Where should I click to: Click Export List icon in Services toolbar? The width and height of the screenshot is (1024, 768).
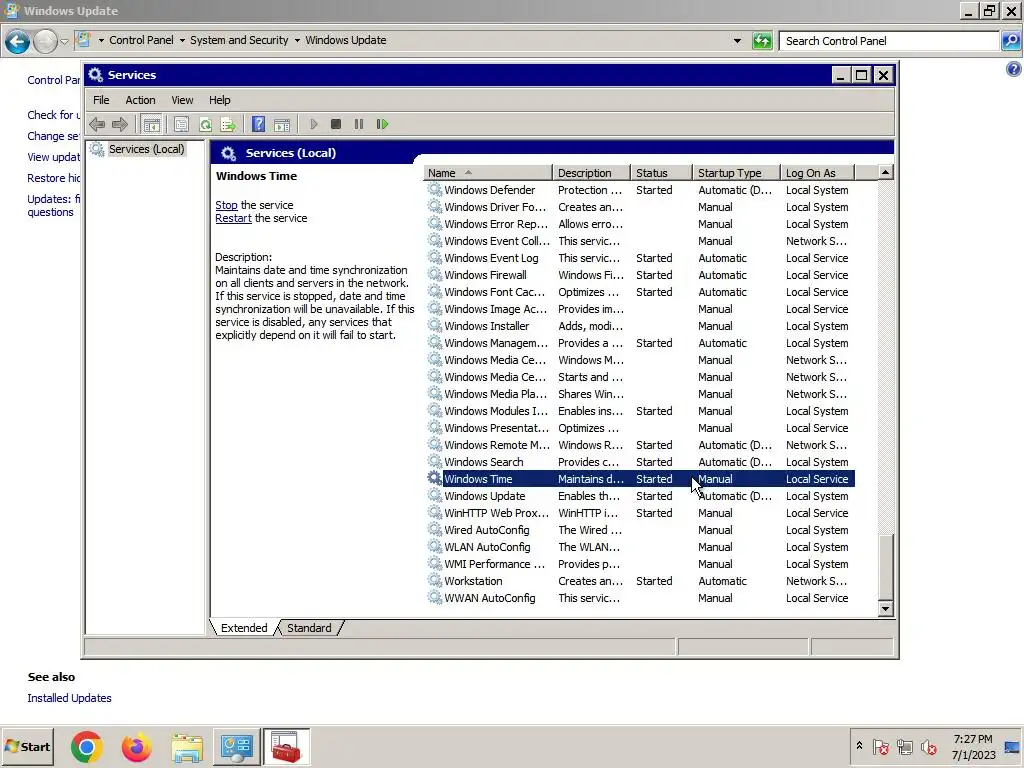(228, 124)
